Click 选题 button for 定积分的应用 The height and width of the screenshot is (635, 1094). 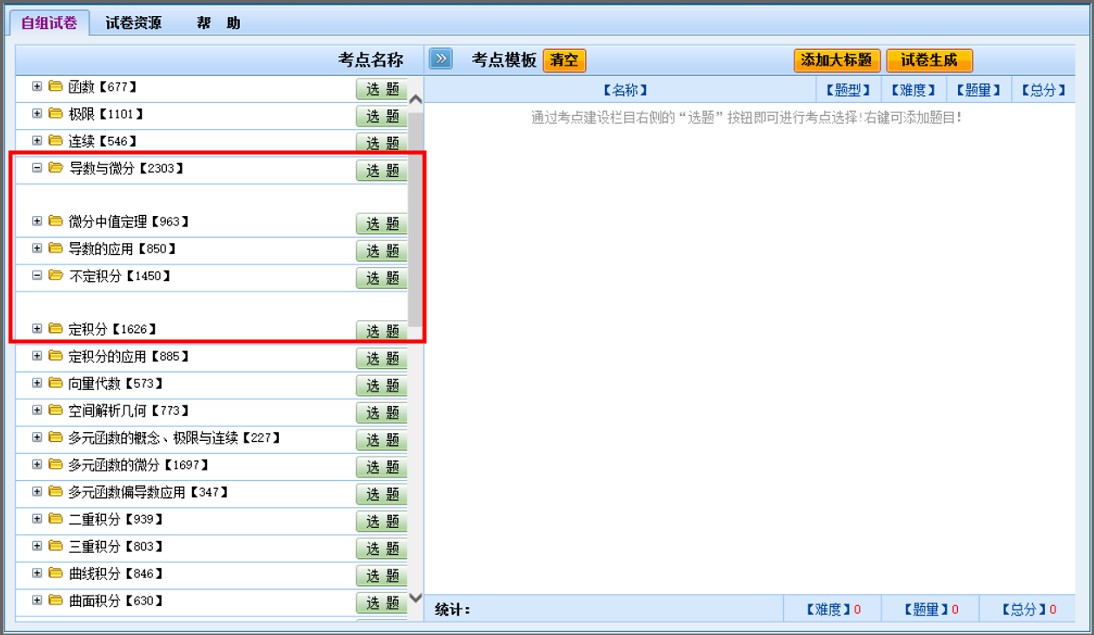click(382, 358)
